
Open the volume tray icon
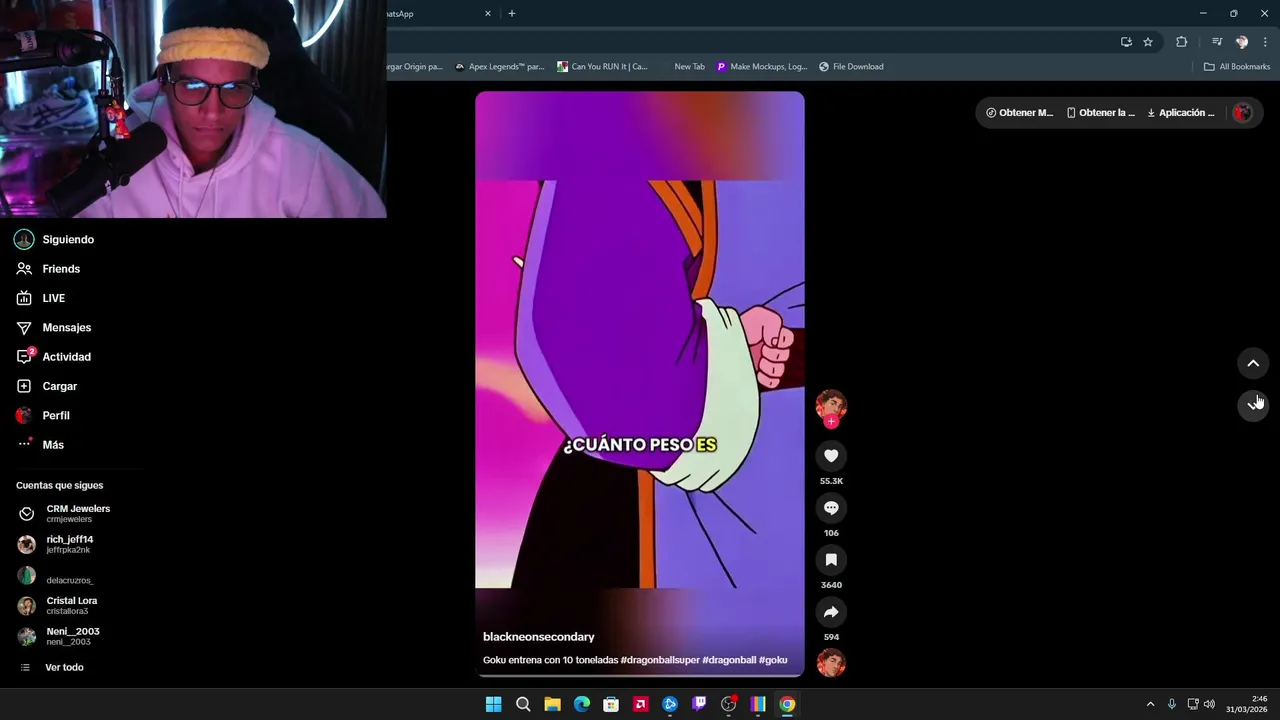tap(1209, 704)
